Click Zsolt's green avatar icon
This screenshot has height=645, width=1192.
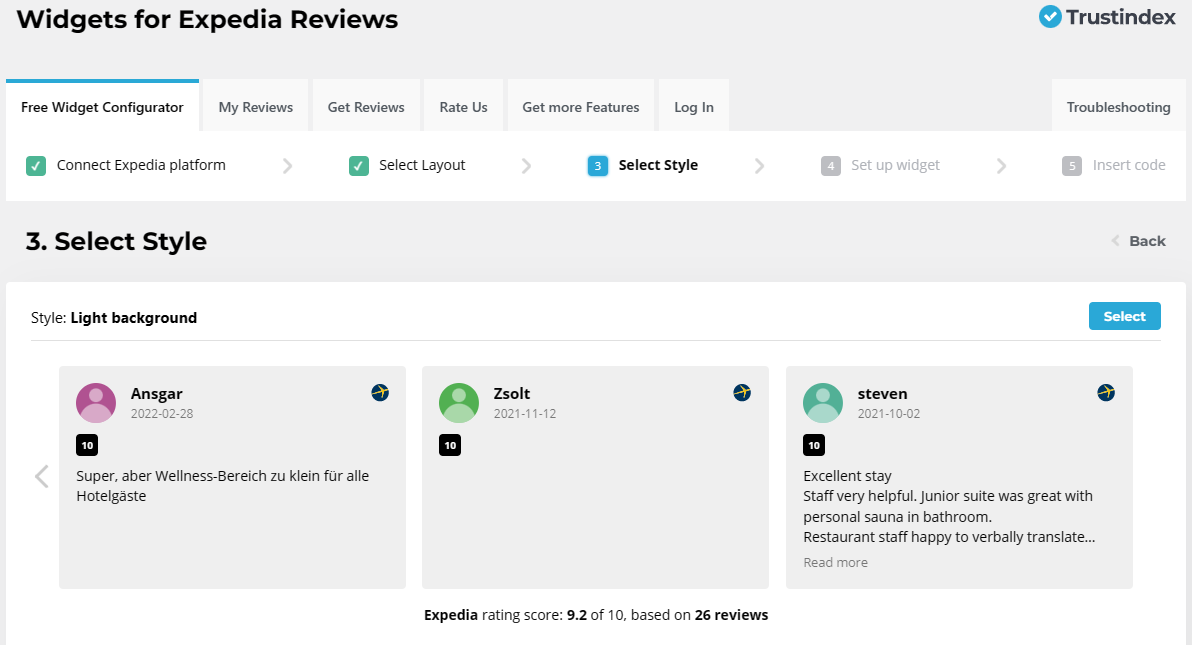point(459,403)
